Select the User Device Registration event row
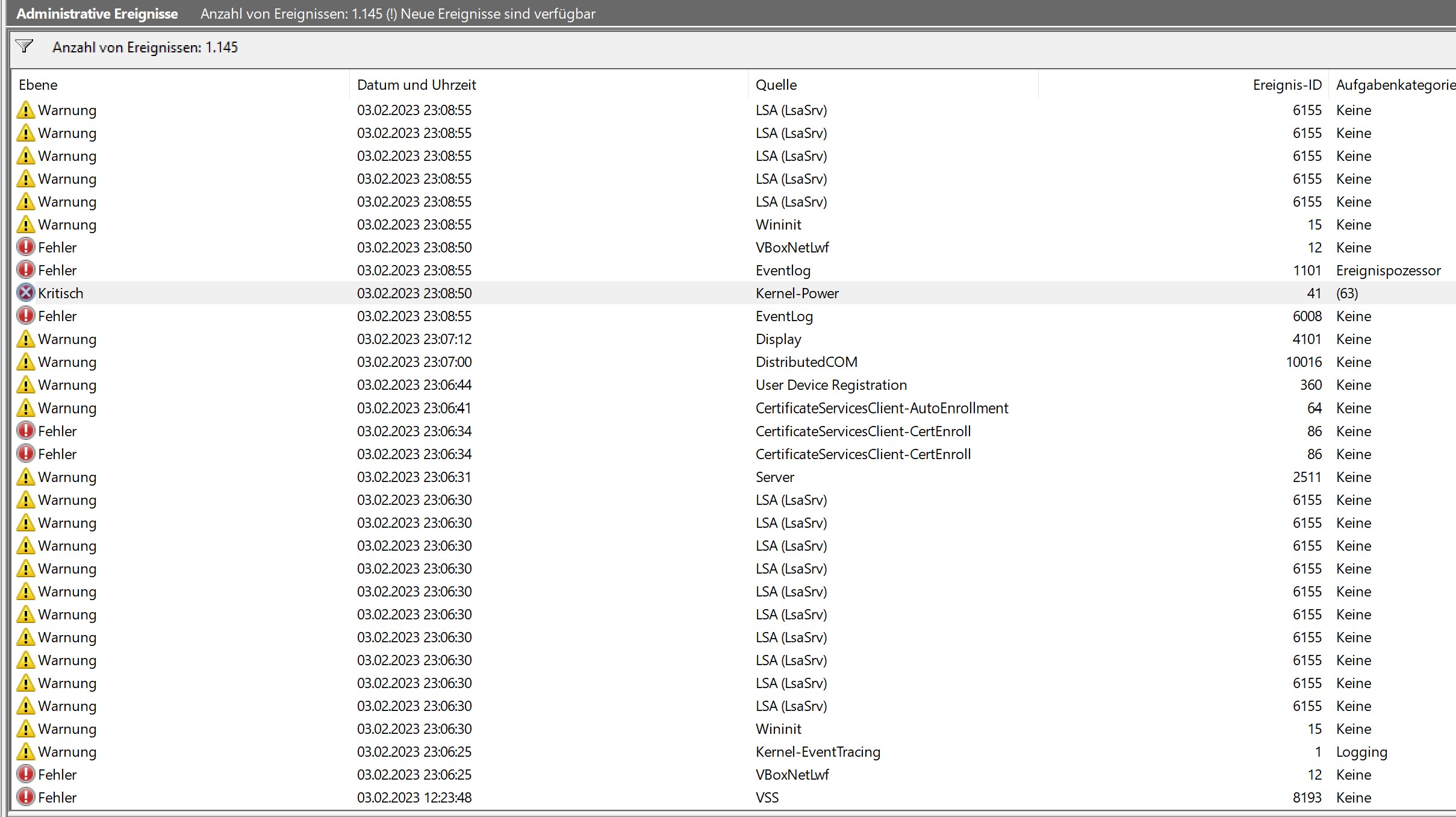This screenshot has height=817, width=1456. click(x=831, y=385)
